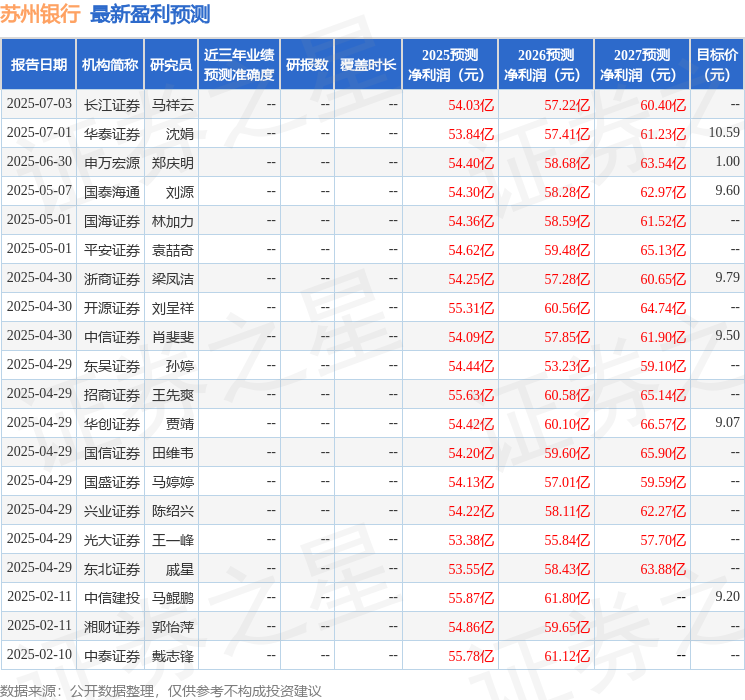Select the 2027预测净利润 column header
Image resolution: width=745 pixels, height=700 pixels.
(642, 64)
